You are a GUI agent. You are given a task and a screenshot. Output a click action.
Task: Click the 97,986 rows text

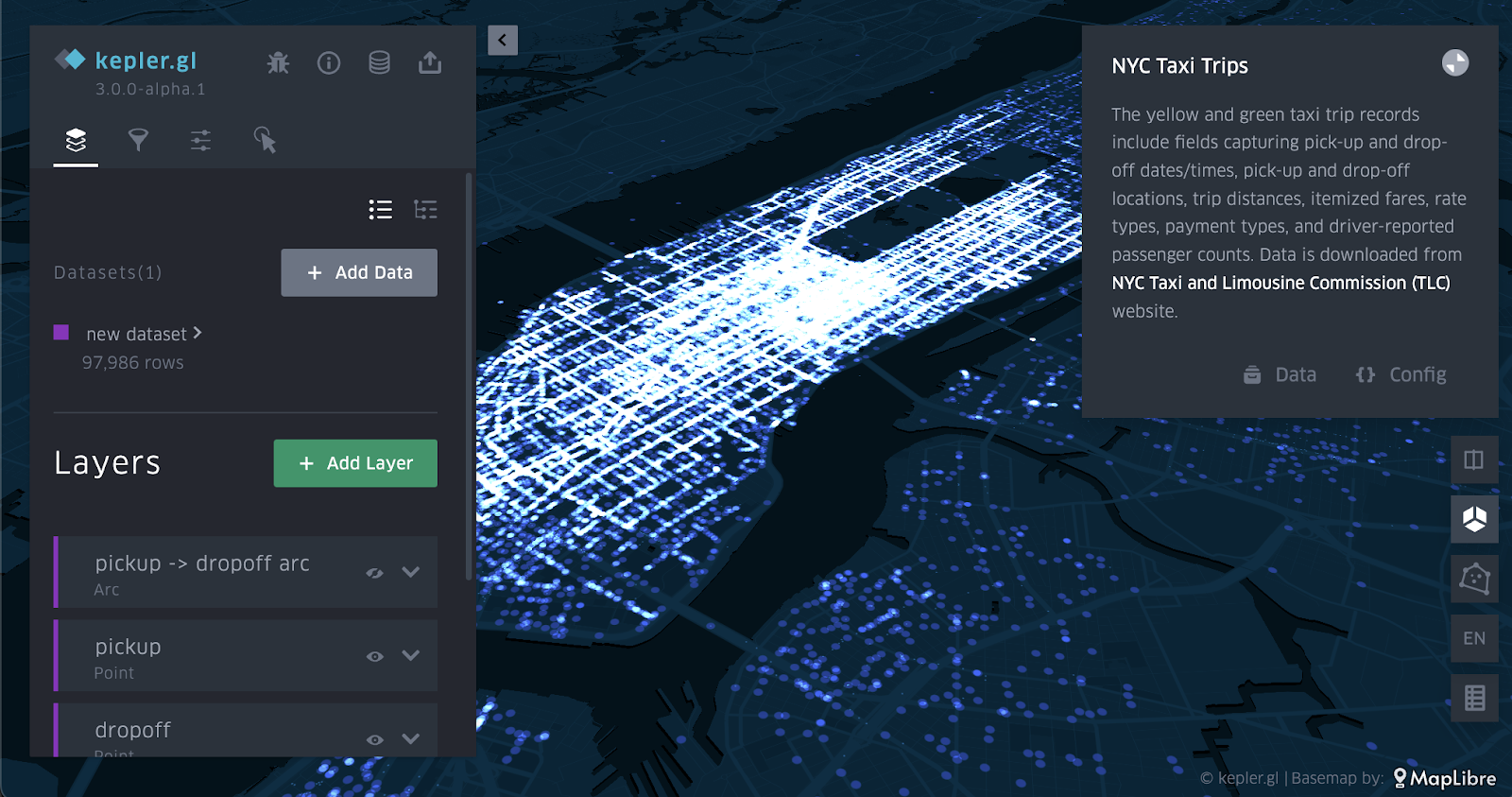tap(132, 362)
